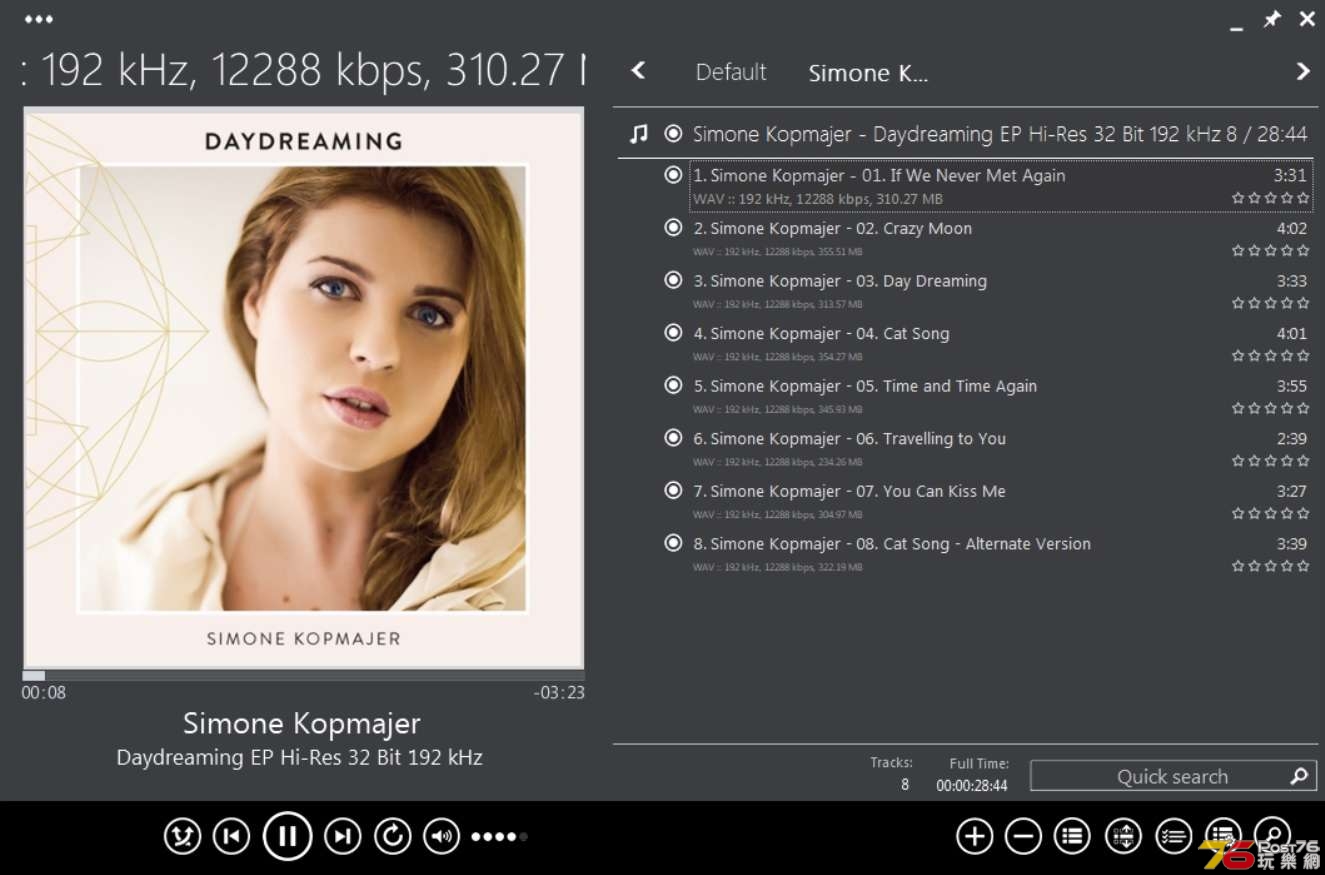This screenshot has width=1325, height=875.
Task: Toggle marker for If We Never Met Again
Action: click(673, 175)
